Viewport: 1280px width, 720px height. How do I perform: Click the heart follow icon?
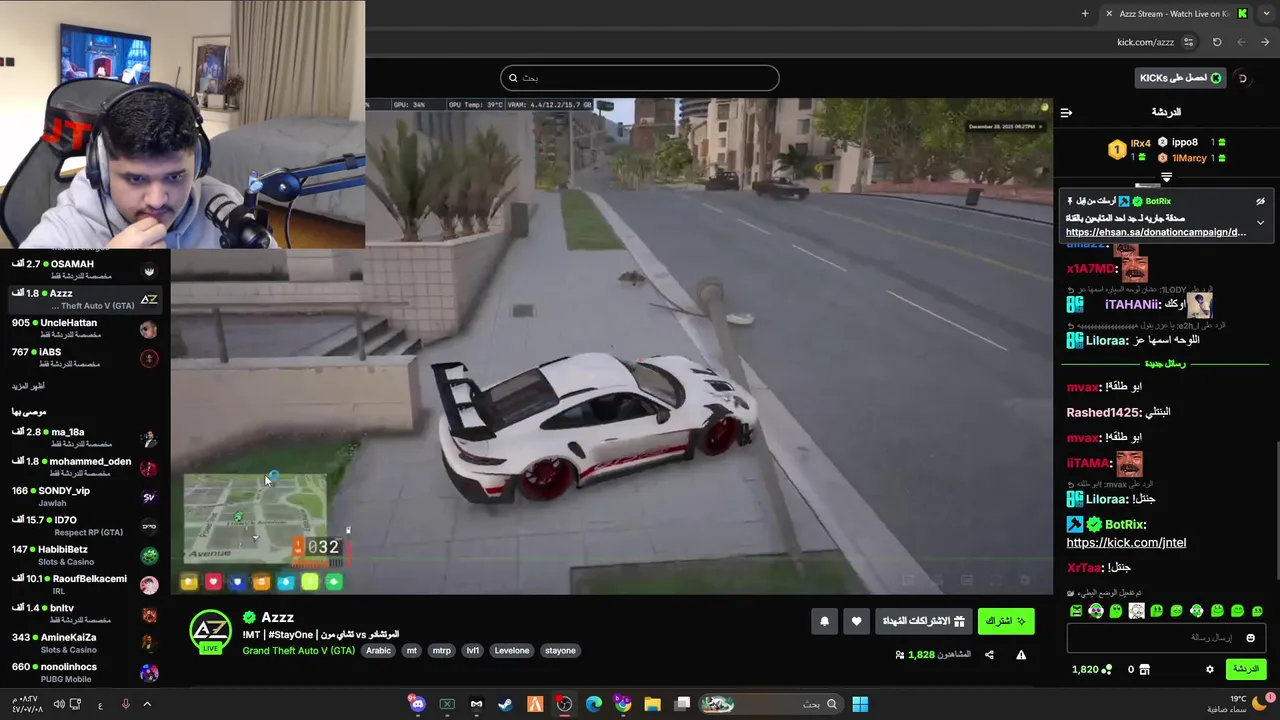(x=856, y=621)
